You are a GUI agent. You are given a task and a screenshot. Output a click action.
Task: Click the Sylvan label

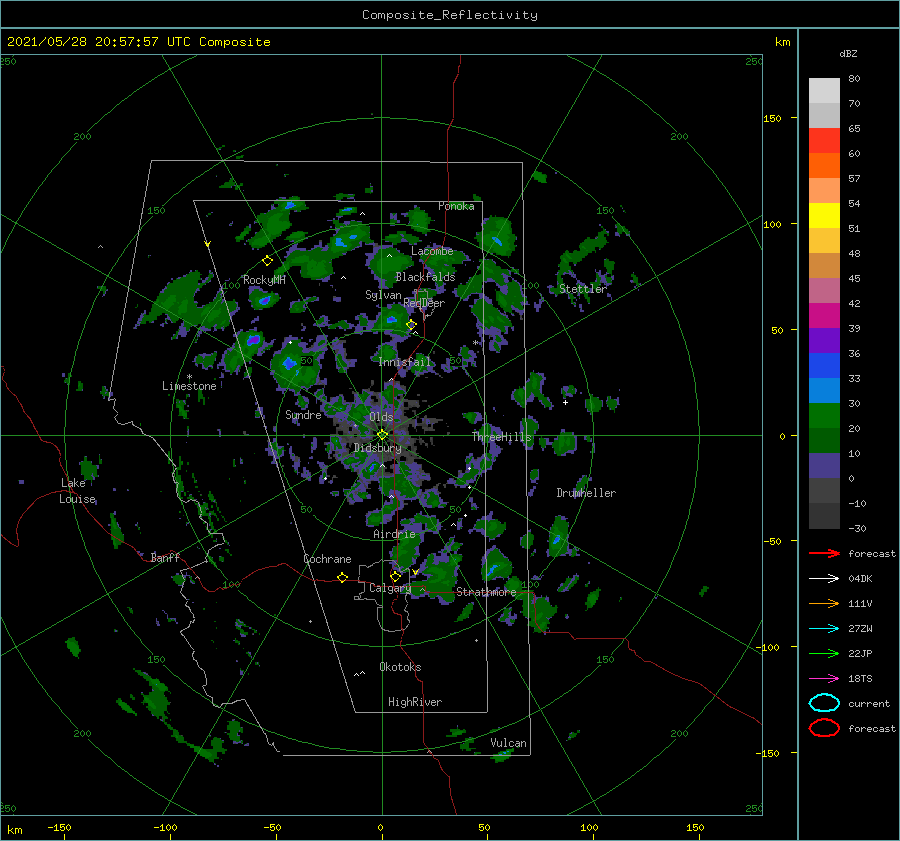tap(383, 295)
